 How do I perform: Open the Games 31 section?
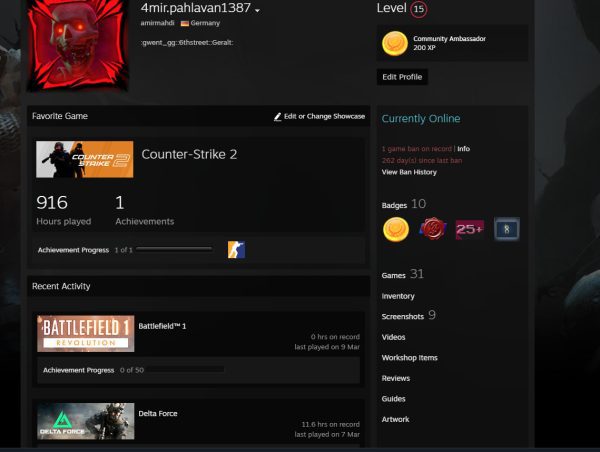403,274
